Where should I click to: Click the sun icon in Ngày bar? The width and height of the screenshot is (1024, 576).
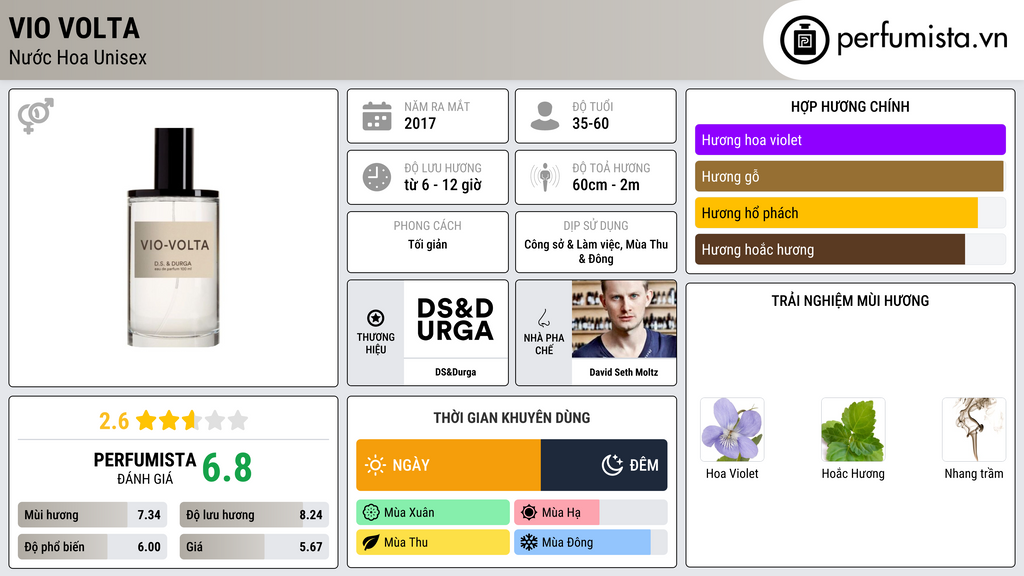[376, 465]
